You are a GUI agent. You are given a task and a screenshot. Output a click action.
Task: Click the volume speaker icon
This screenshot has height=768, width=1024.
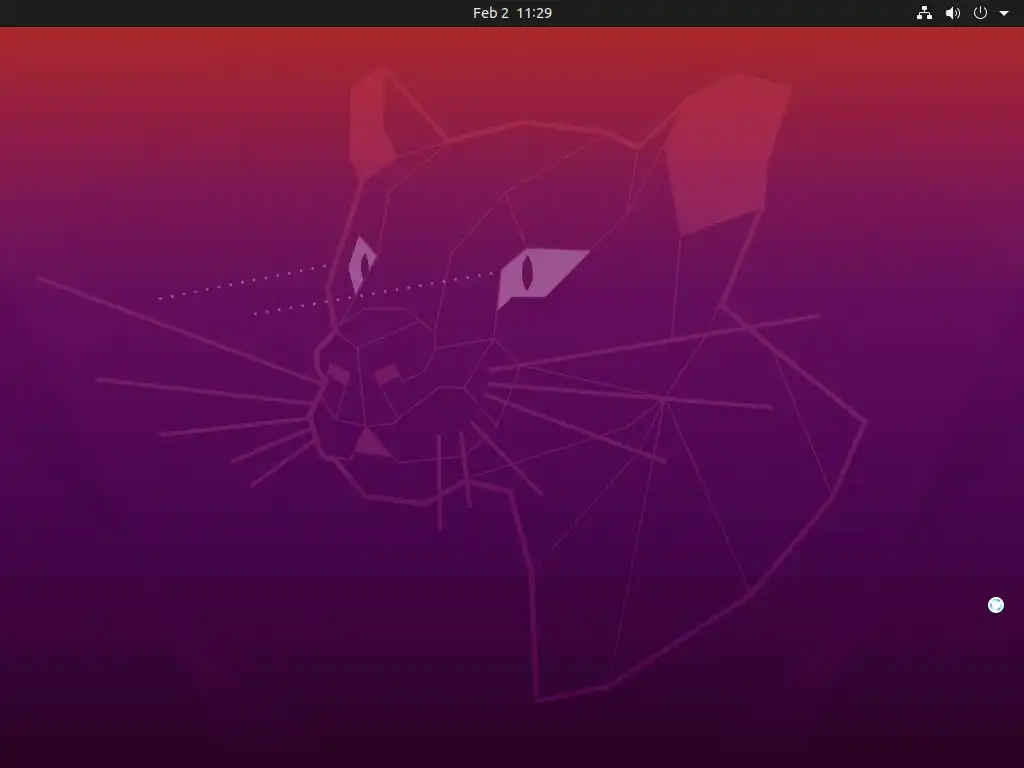(x=953, y=13)
